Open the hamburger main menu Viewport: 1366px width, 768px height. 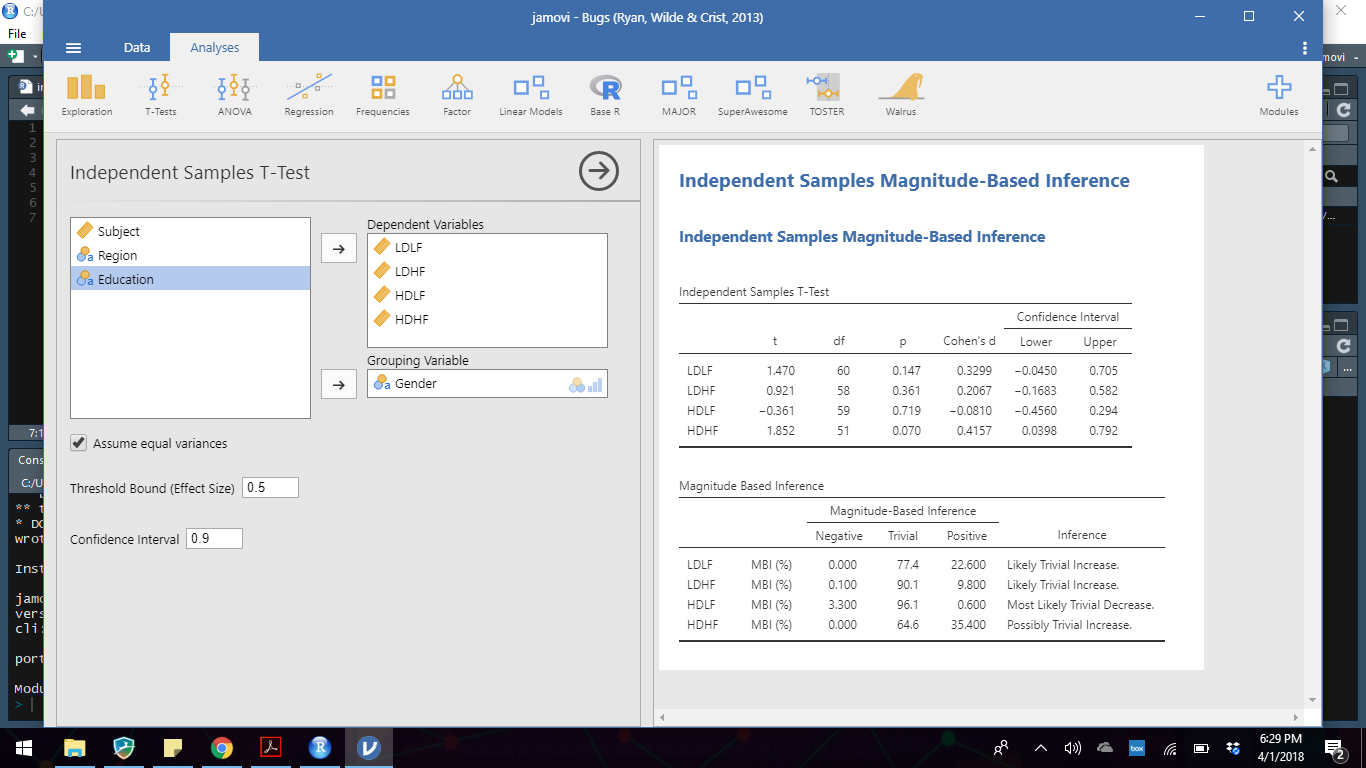[73, 47]
